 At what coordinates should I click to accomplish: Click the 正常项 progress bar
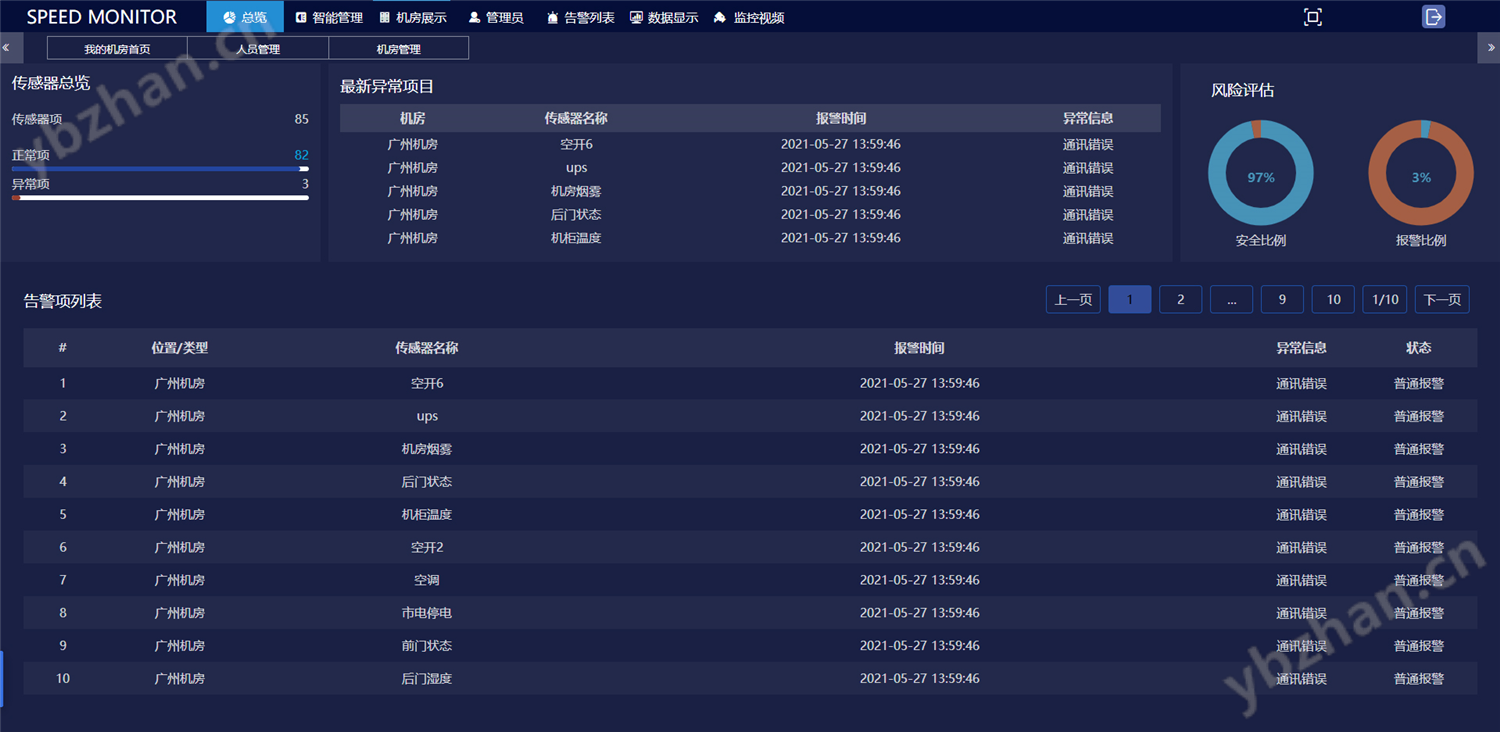[160, 169]
